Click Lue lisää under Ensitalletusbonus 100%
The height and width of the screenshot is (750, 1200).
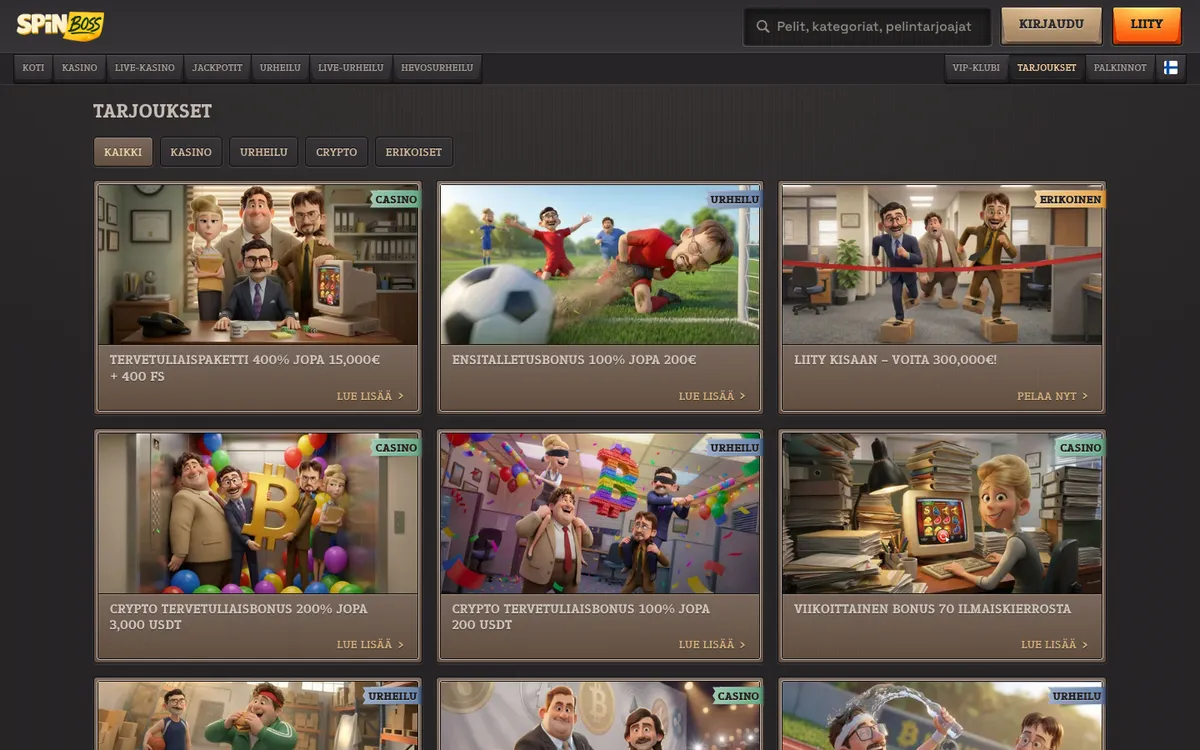tap(712, 396)
